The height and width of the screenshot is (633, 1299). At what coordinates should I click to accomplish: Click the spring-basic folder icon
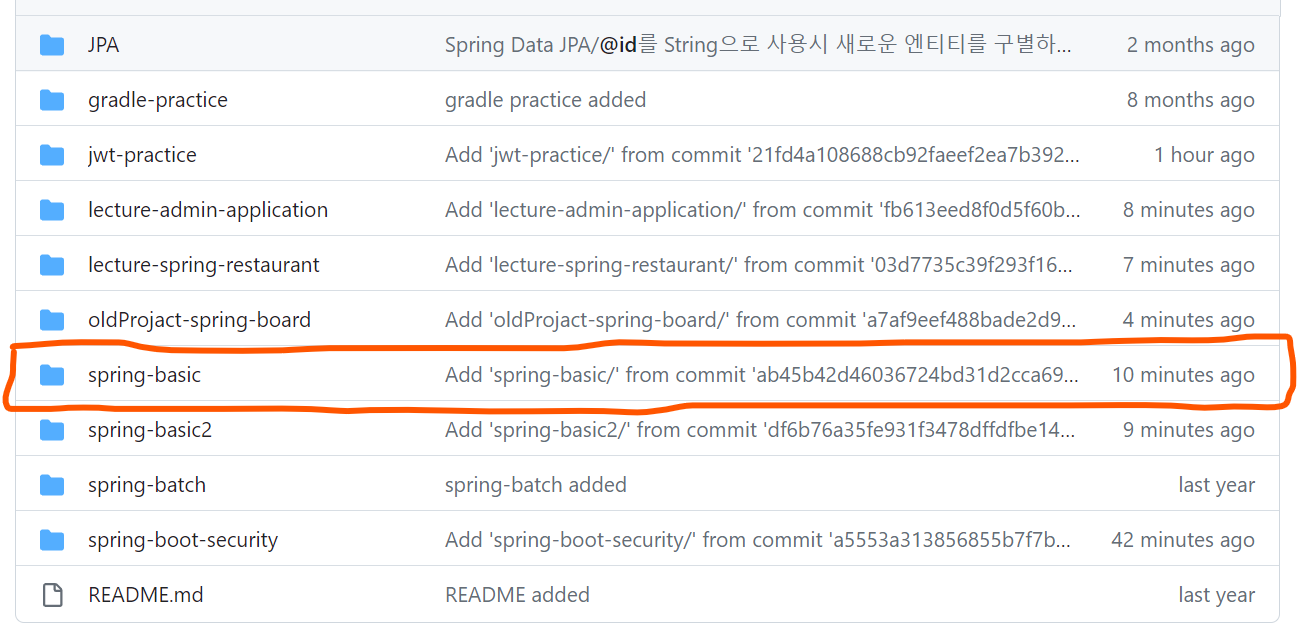click(x=52, y=375)
